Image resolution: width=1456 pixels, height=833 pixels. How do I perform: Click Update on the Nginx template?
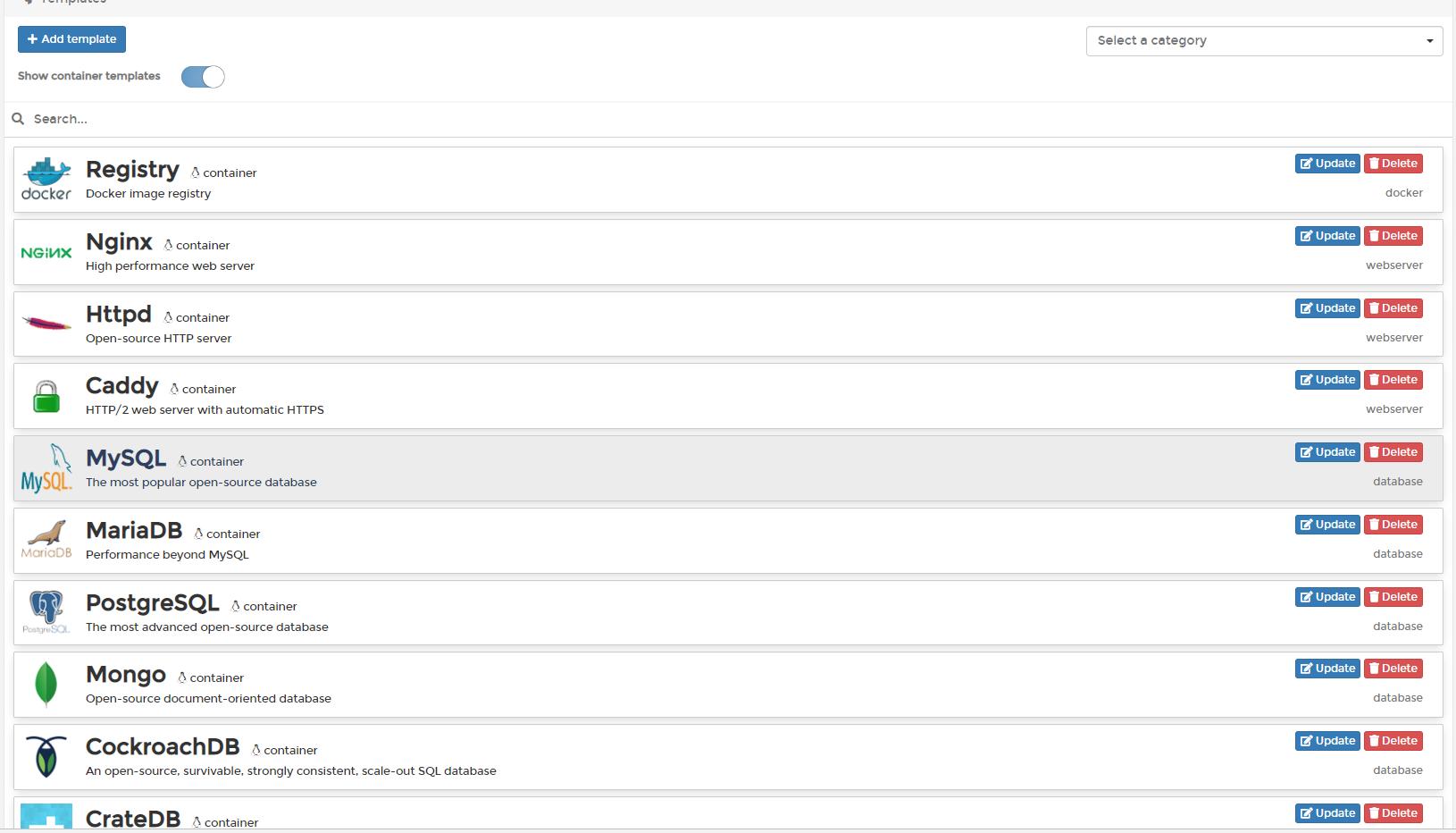tap(1327, 235)
